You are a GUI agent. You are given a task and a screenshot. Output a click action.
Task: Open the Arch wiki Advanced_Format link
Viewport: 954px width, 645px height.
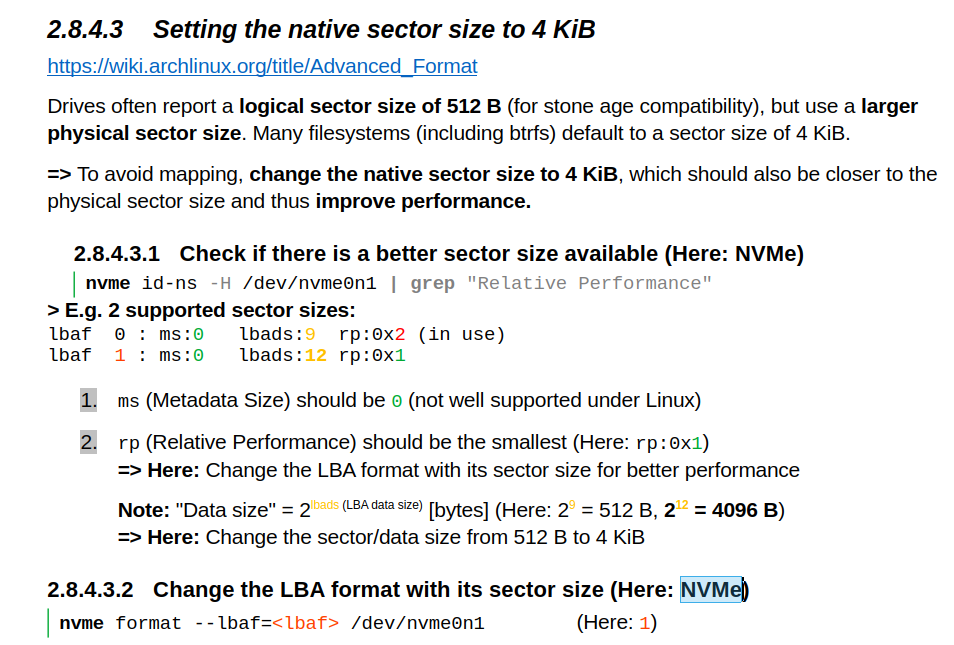point(262,66)
